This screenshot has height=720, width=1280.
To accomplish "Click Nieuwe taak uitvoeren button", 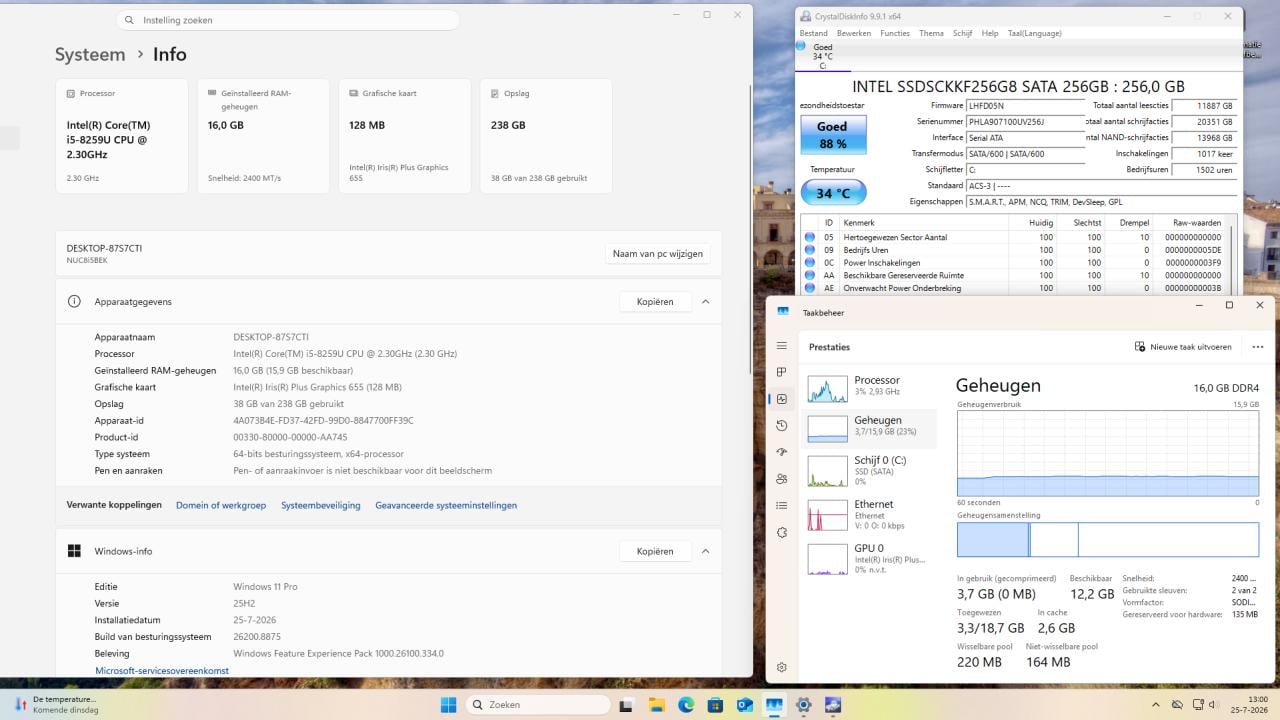I will [x=1183, y=347].
